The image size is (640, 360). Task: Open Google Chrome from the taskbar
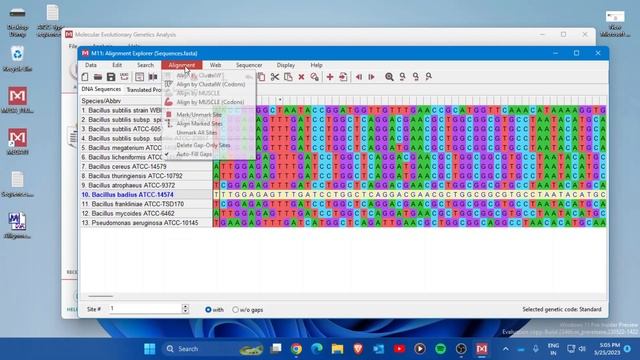297,349
